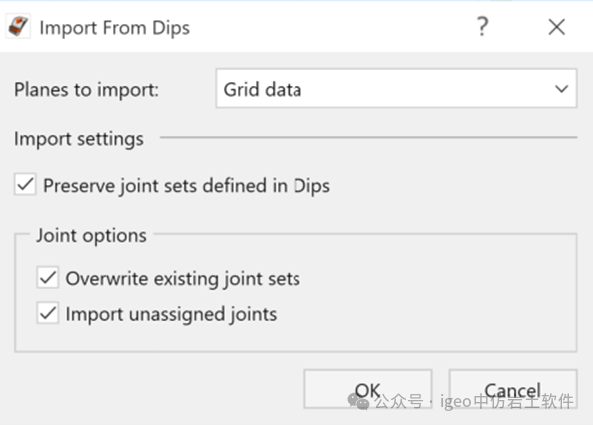Select the Import settings section heading

pos(79,139)
